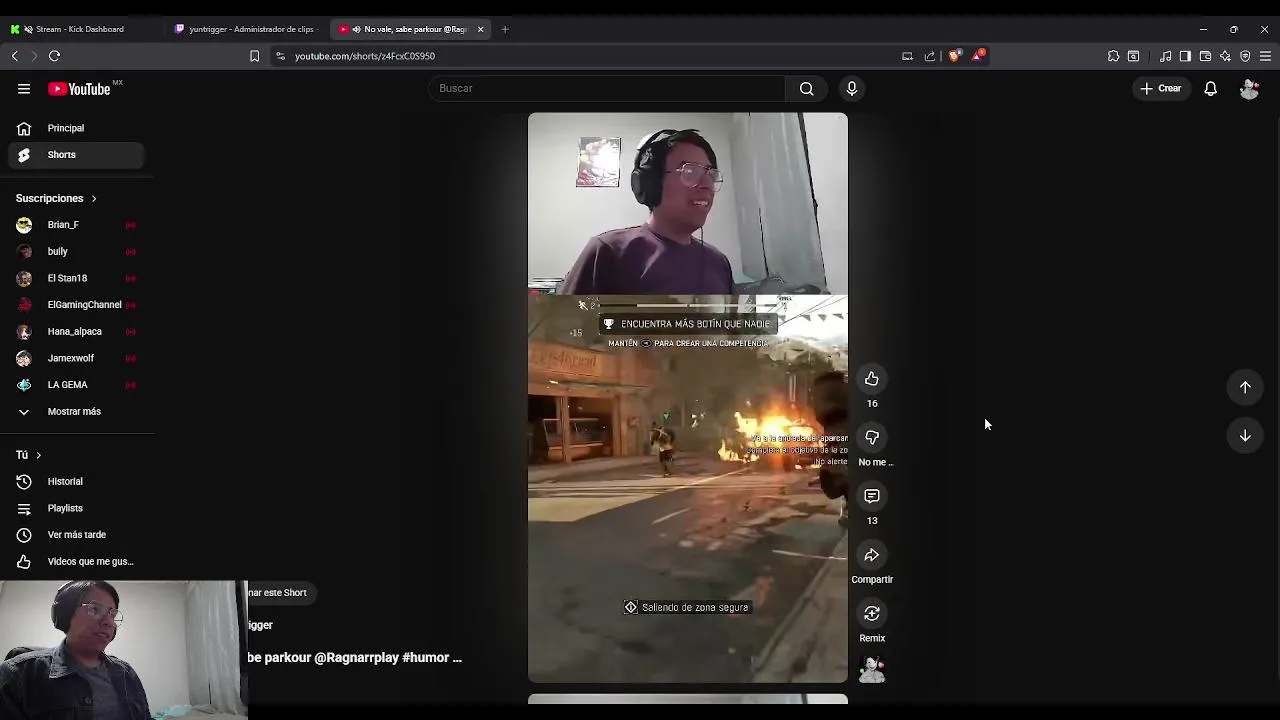Go back in the browser
Screen dimensions: 1280x720
[x=15, y=56]
